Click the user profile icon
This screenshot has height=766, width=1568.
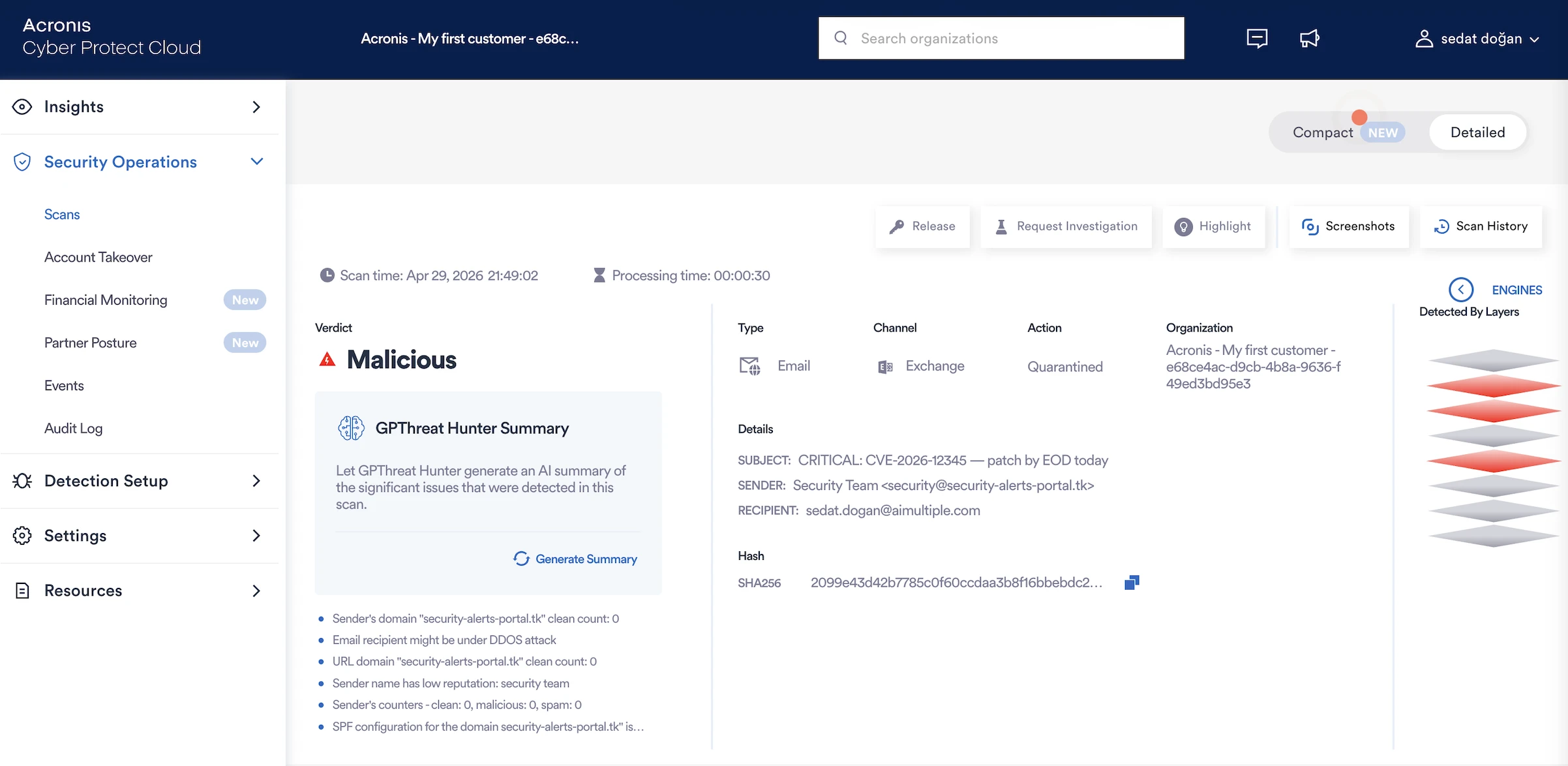[x=1424, y=39]
